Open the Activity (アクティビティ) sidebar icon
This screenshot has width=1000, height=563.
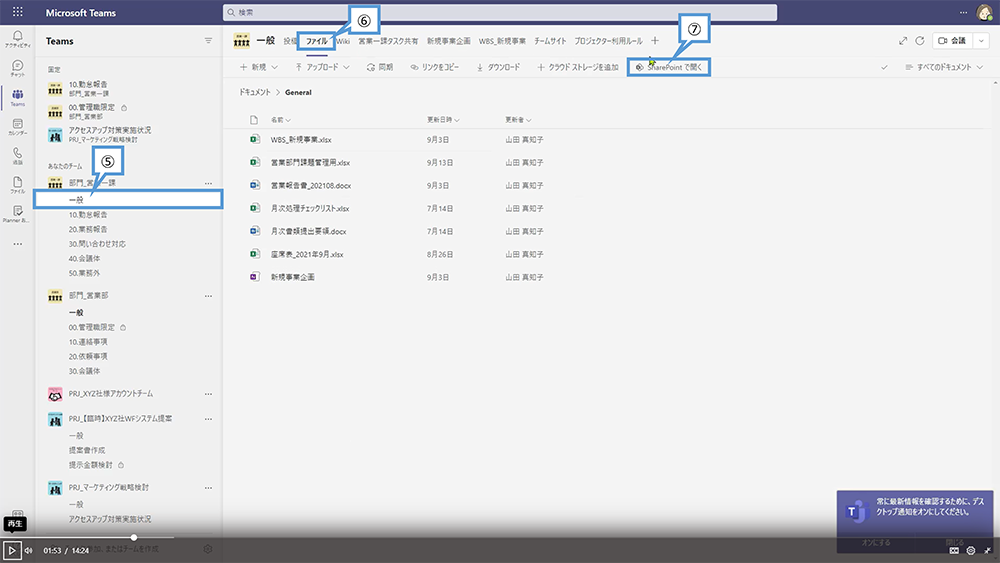coord(17,39)
